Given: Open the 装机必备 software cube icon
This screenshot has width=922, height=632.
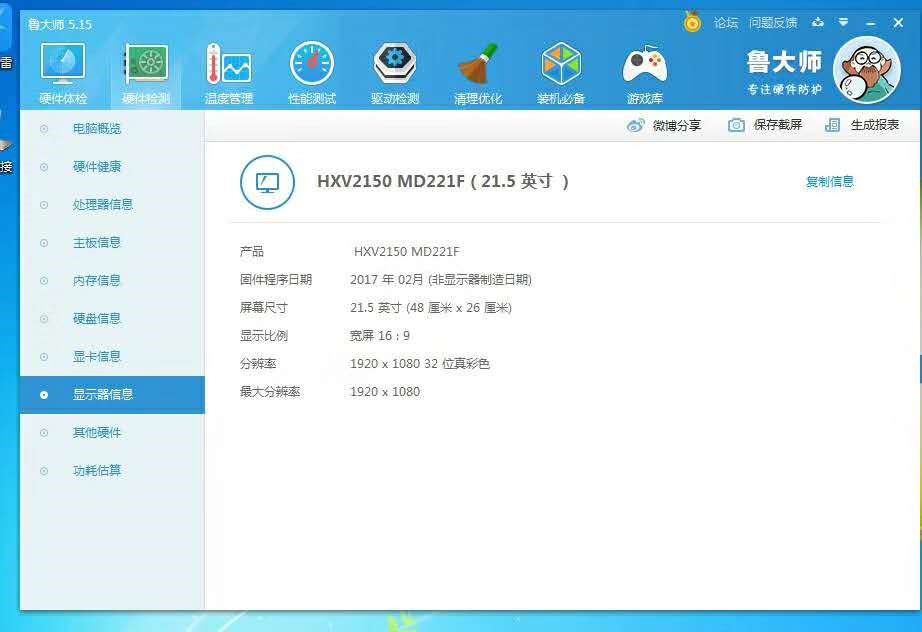Looking at the screenshot, I should click(x=561, y=63).
